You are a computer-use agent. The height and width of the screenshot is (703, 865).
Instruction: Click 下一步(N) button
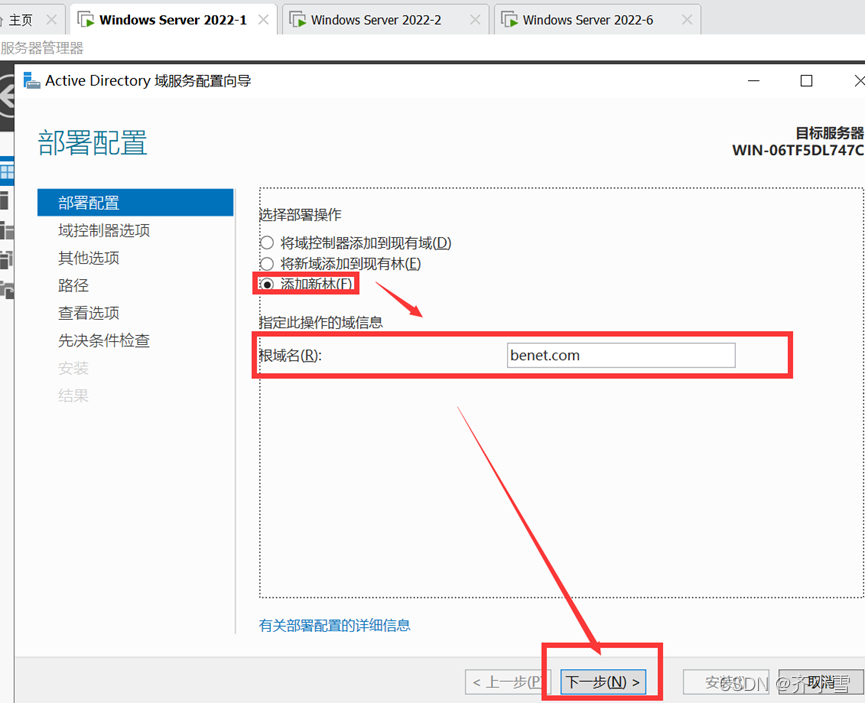pyautogui.click(x=602, y=682)
